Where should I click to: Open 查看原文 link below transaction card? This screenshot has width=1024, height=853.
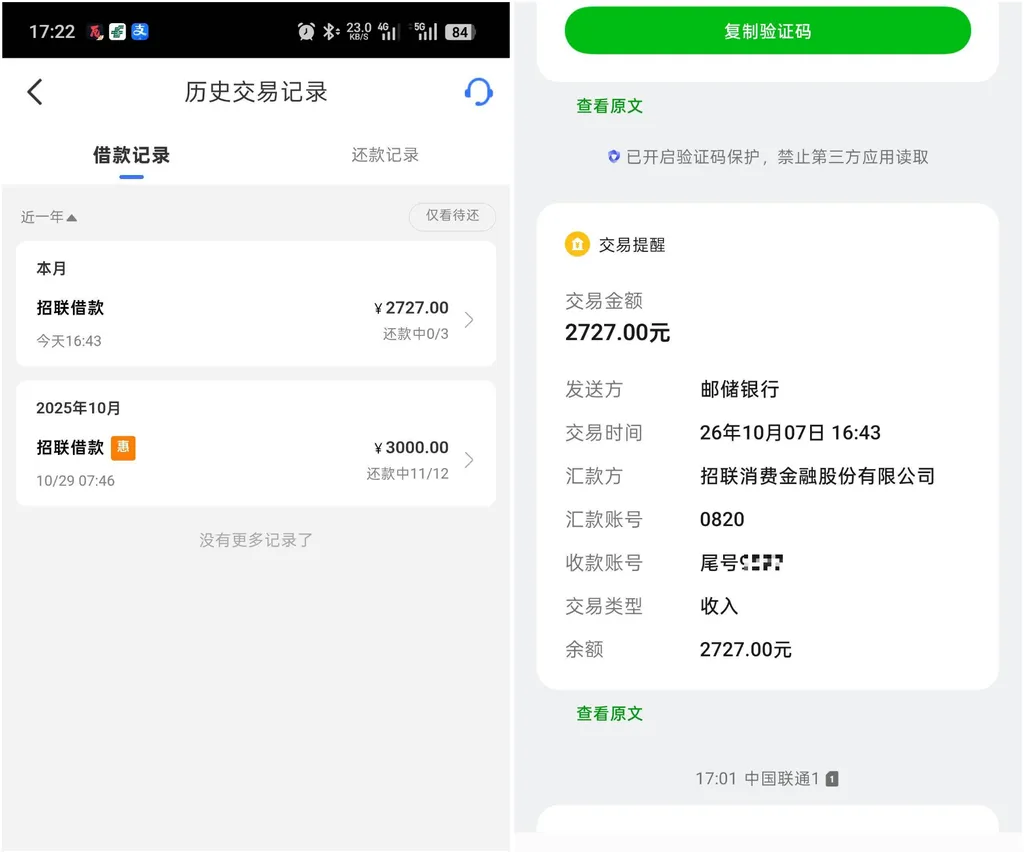[609, 713]
